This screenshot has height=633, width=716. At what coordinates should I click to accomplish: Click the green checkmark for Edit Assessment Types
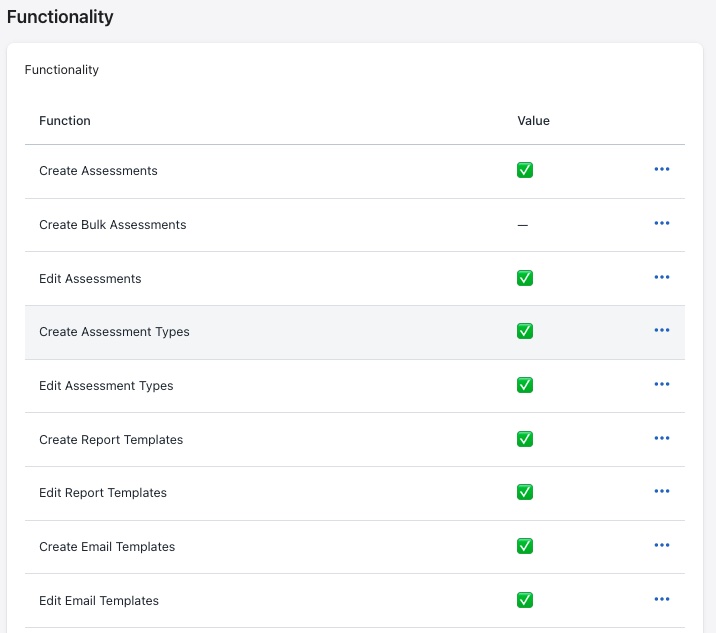point(525,385)
